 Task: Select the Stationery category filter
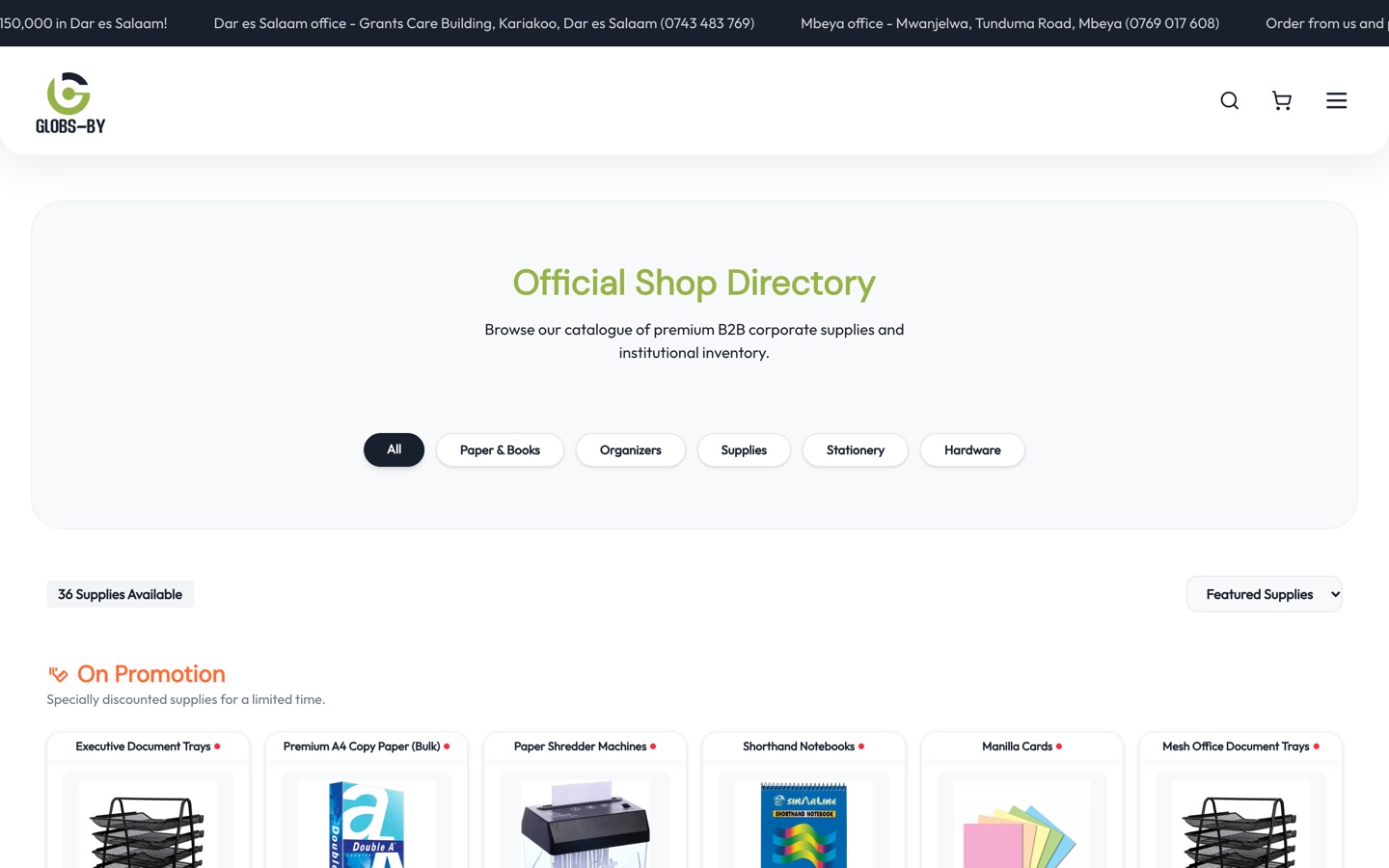(x=856, y=449)
